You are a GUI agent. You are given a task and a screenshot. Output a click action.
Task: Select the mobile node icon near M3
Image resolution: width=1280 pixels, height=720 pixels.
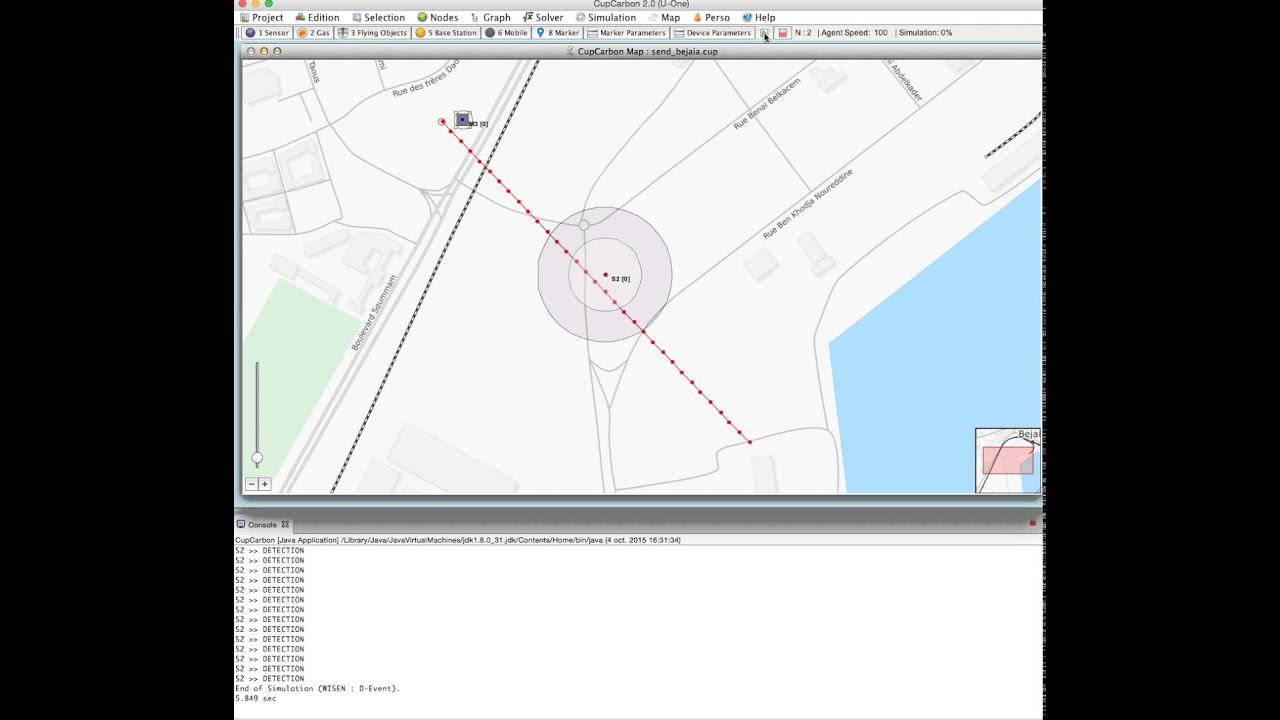coord(462,120)
